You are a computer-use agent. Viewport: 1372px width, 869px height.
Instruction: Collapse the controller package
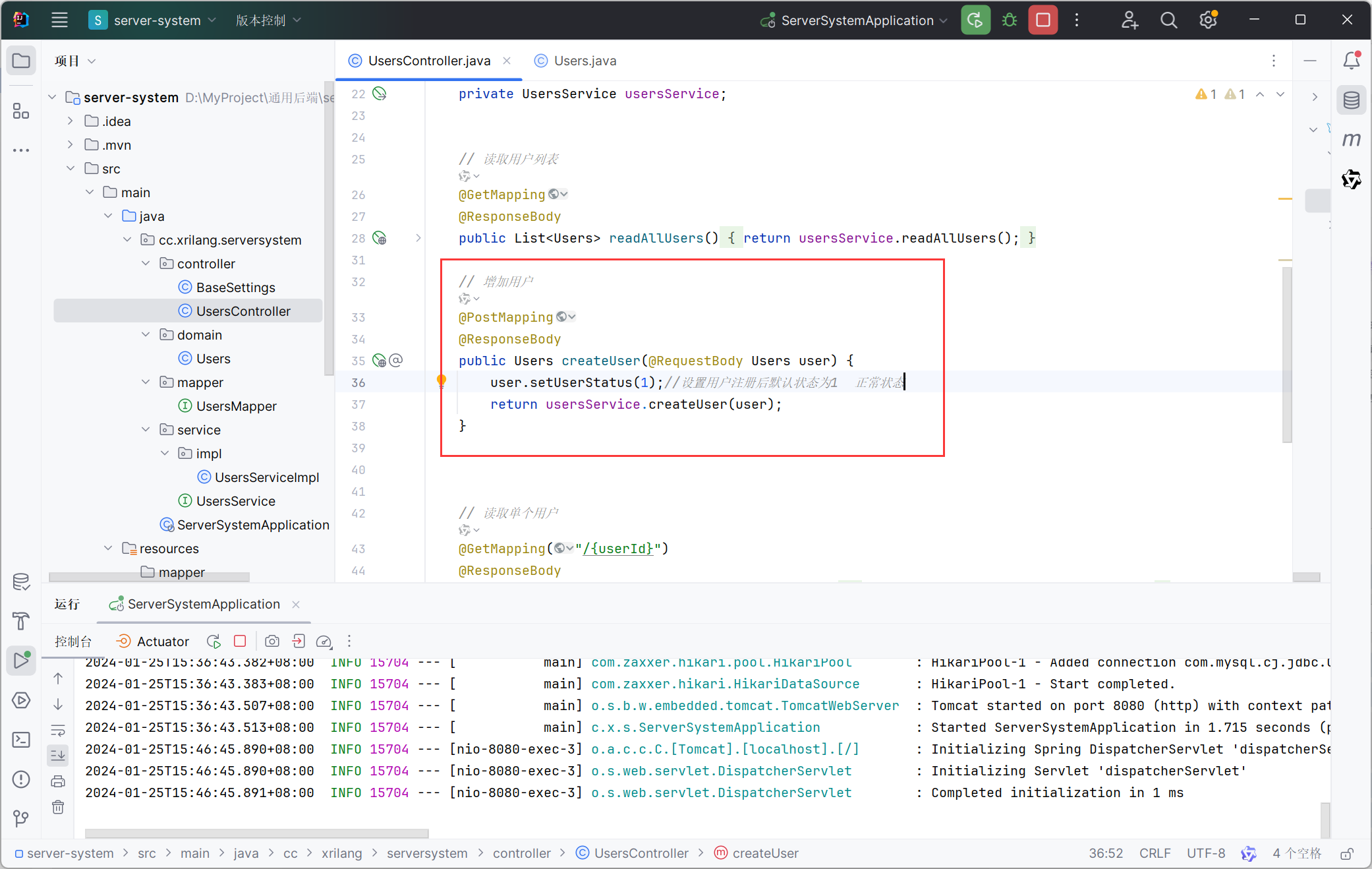146,263
